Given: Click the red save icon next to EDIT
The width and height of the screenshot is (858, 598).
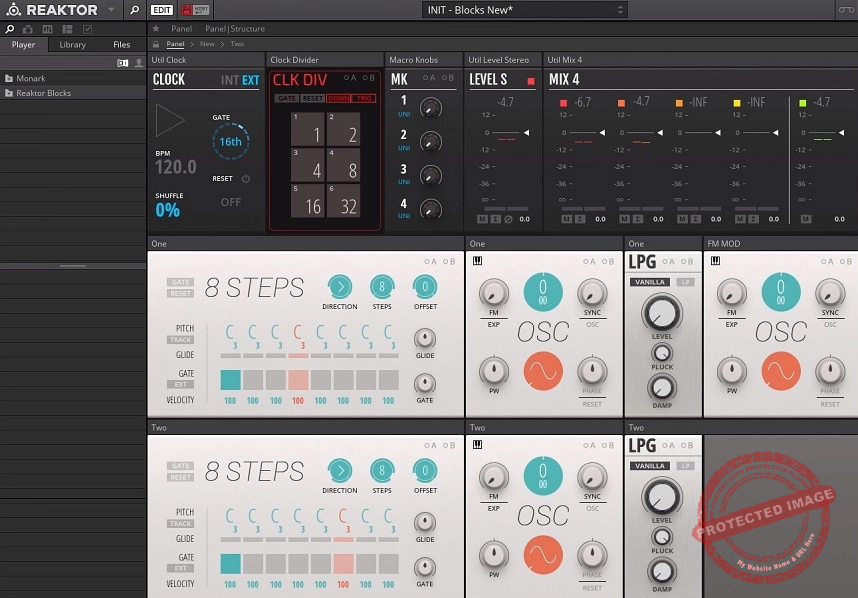Looking at the screenshot, I should pyautogui.click(x=186, y=10).
